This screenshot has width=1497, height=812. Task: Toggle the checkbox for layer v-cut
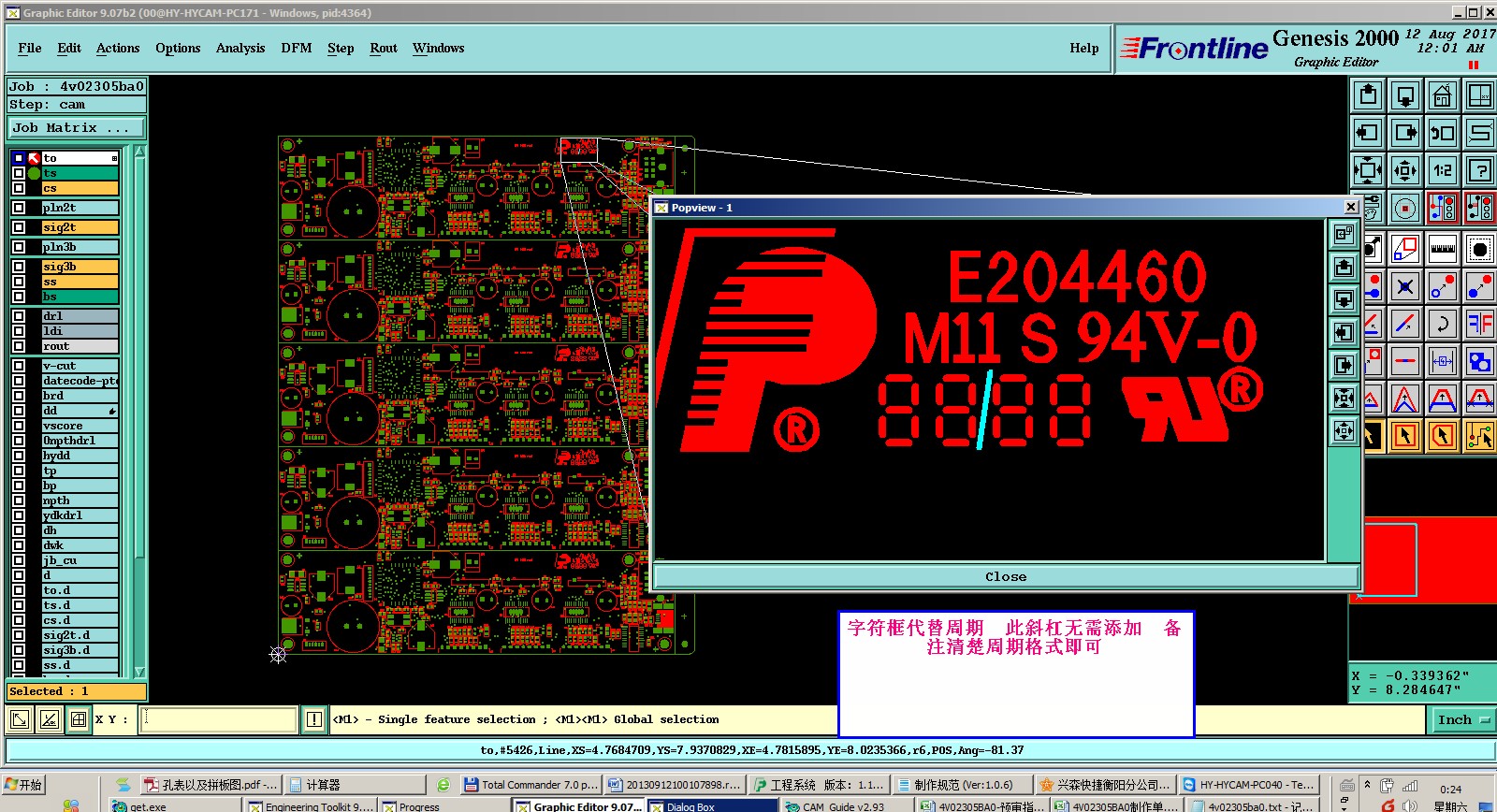click(x=19, y=366)
